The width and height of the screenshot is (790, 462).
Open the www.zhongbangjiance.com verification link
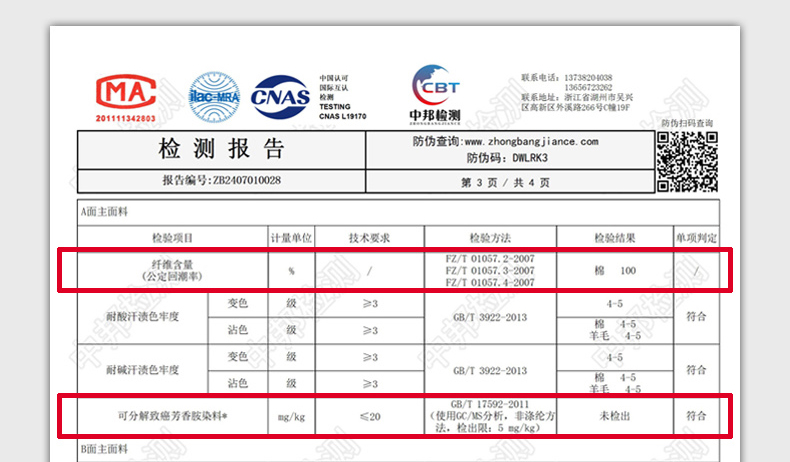(531, 142)
